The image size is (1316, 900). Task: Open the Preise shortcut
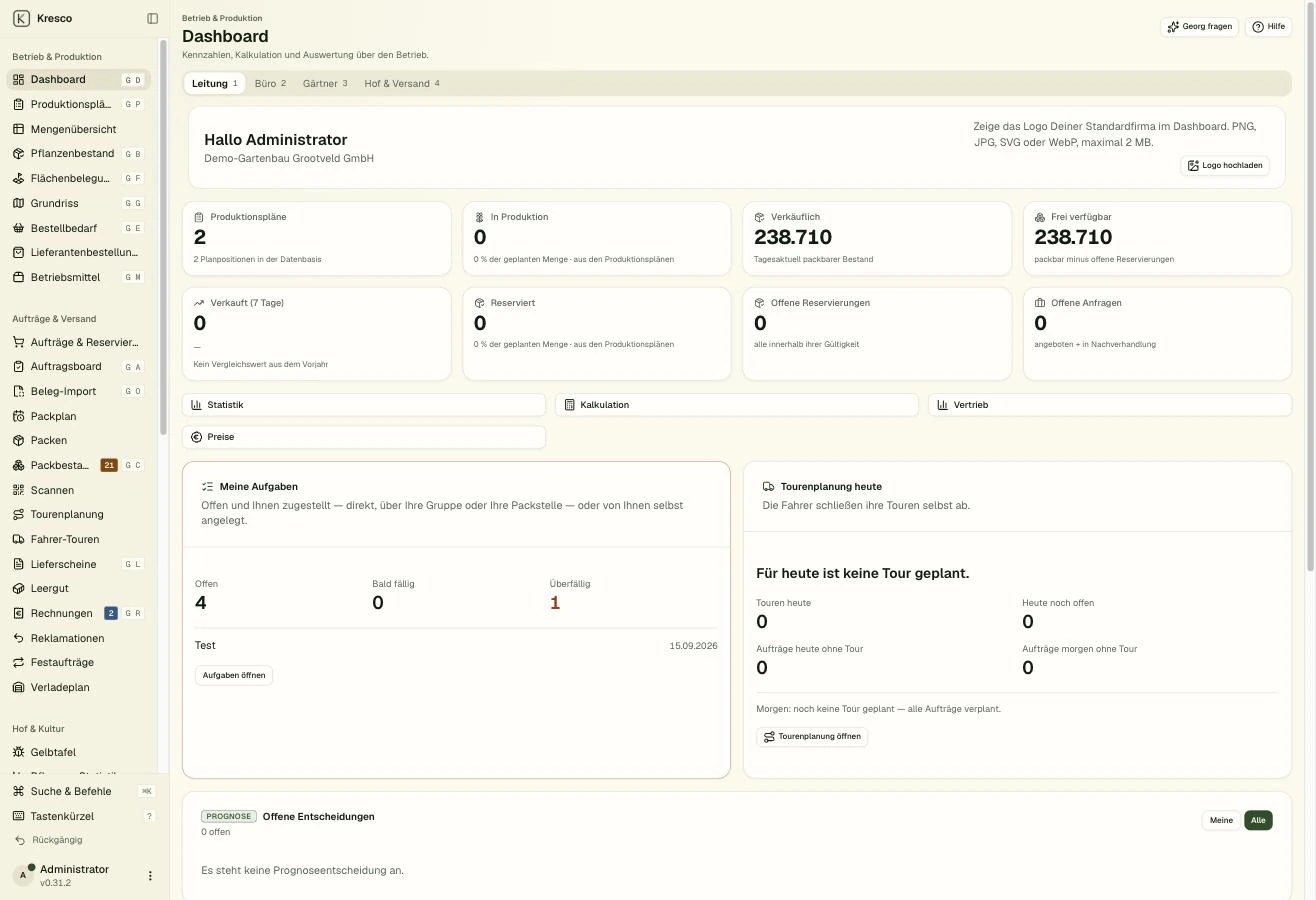(x=364, y=437)
